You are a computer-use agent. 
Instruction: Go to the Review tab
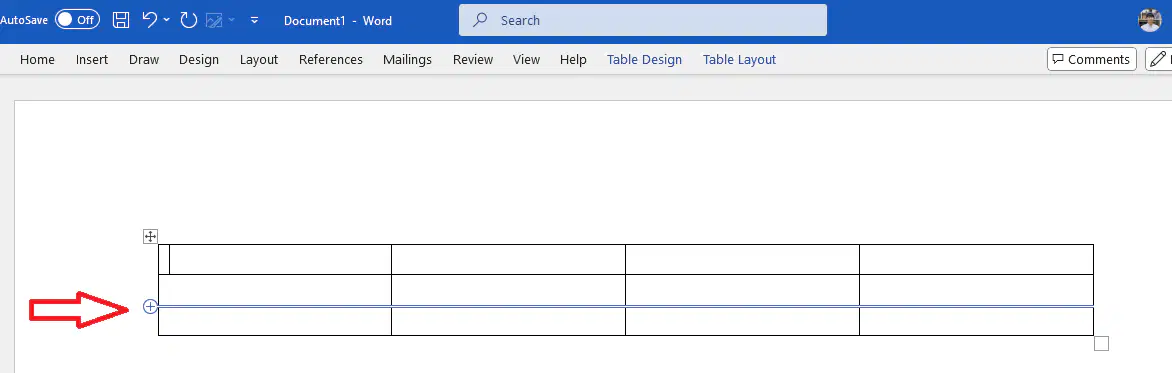473,60
